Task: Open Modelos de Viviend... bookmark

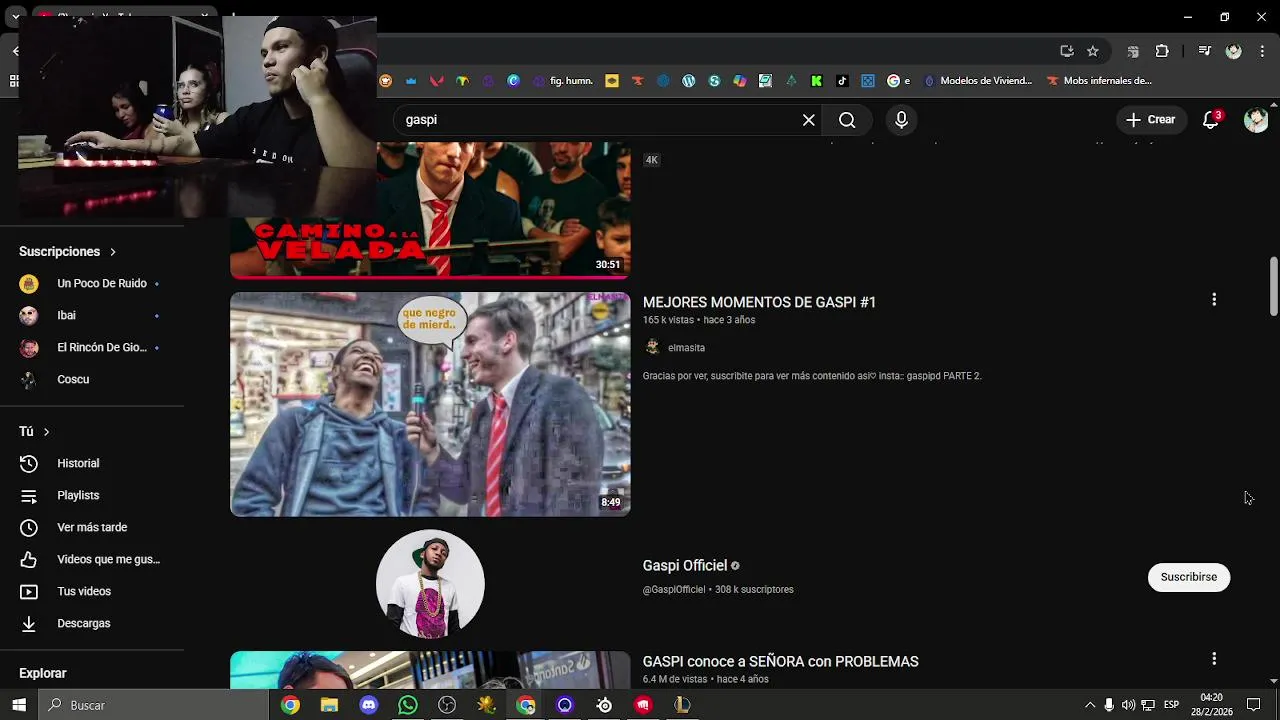Action: [978, 81]
